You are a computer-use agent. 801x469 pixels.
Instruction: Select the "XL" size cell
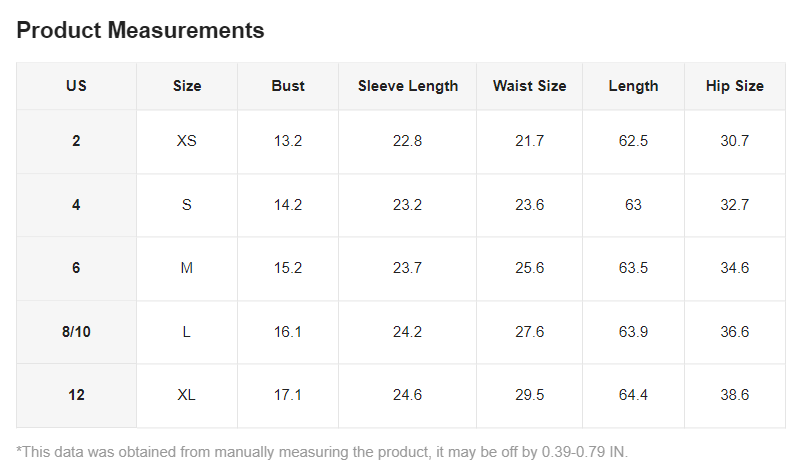coord(187,395)
